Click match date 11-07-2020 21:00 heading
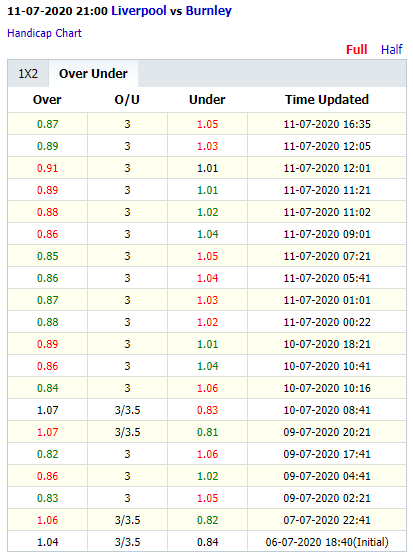413x555 pixels. (x=57, y=11)
